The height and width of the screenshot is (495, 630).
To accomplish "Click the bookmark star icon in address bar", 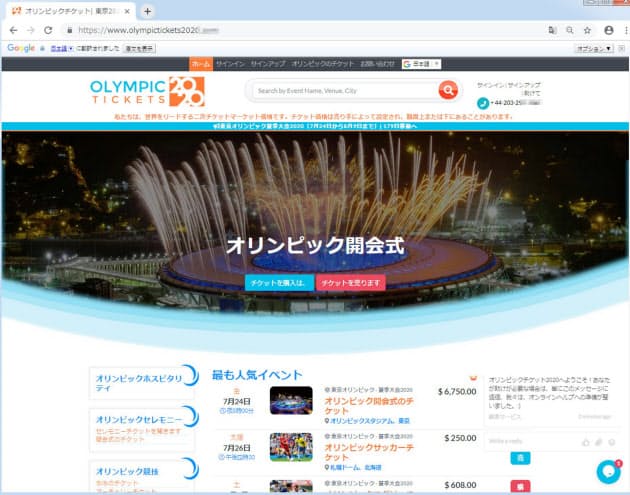I will coord(586,31).
